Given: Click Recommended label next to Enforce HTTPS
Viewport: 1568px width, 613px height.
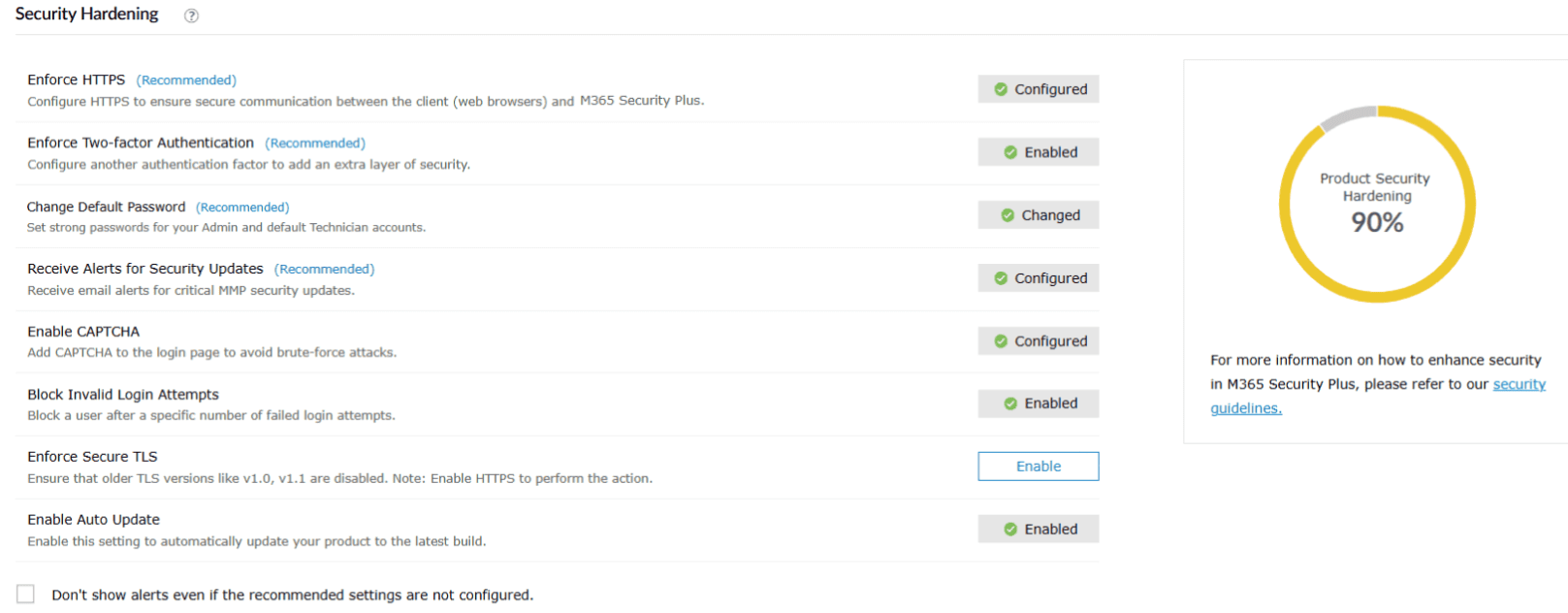Looking at the screenshot, I should (186, 81).
